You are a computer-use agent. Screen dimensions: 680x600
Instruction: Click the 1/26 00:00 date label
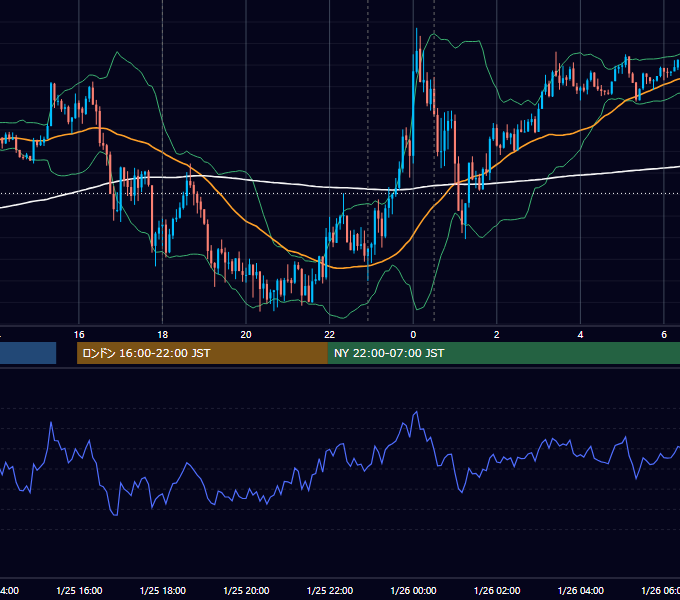click(413, 591)
